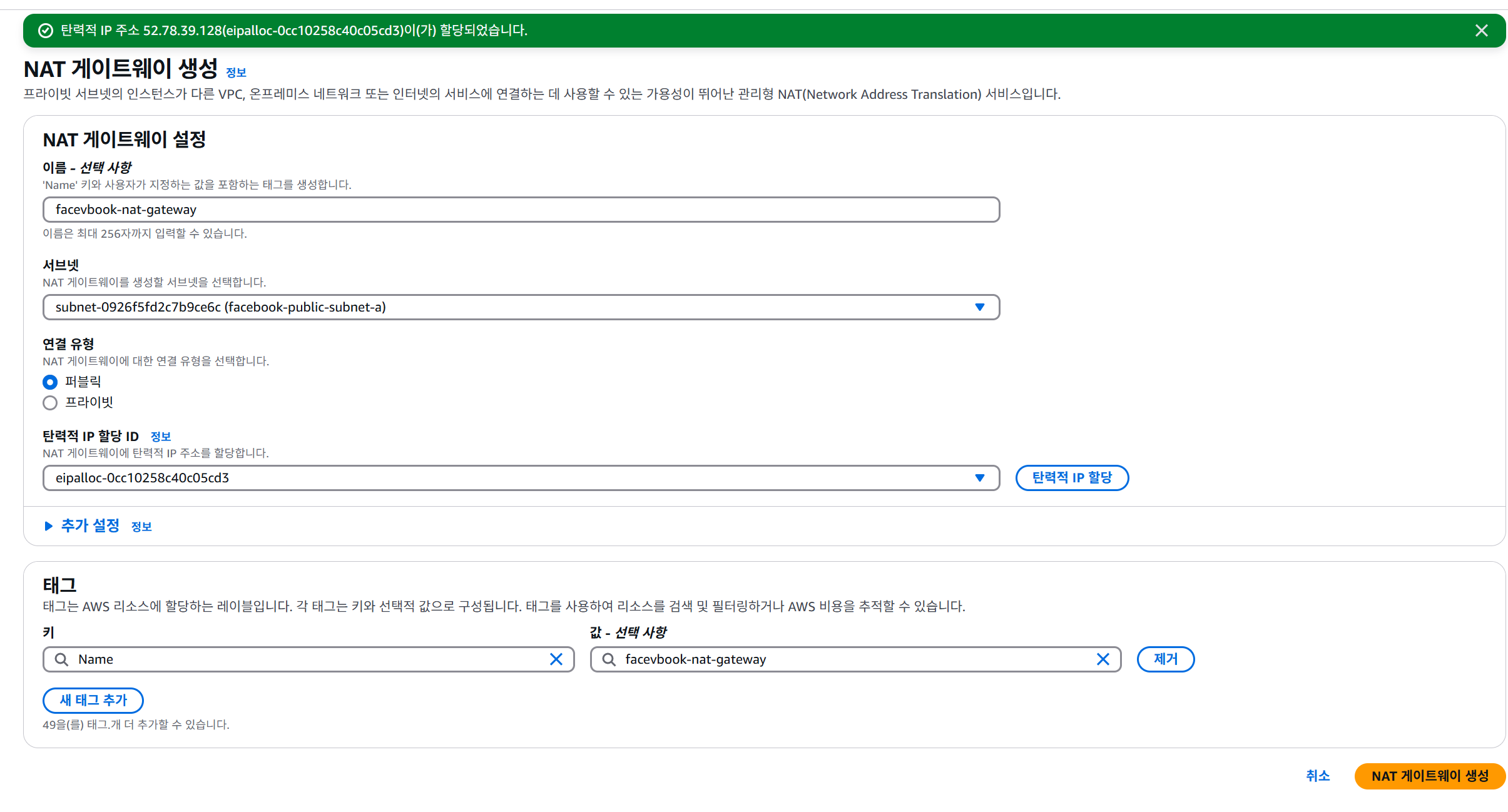Remove the tag with 제거 button
The image size is (1508, 812).
[x=1165, y=659]
